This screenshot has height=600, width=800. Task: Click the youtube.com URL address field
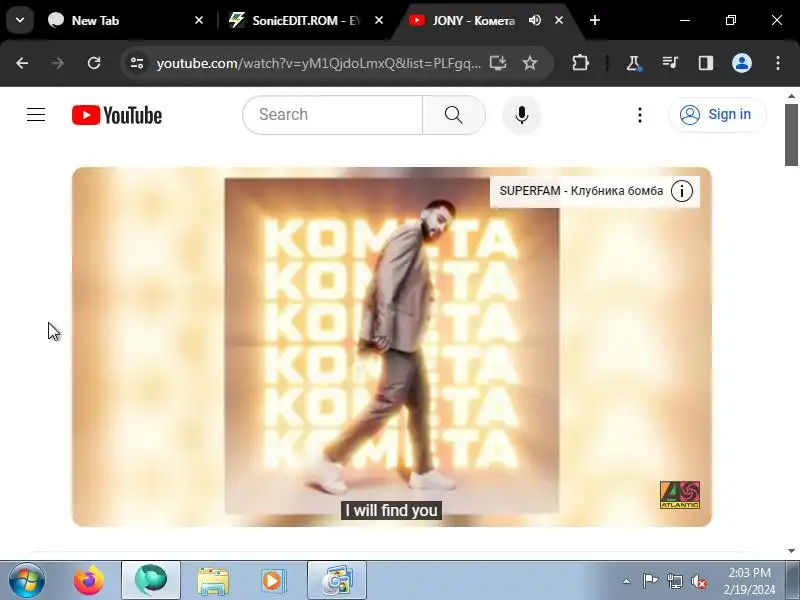(318, 63)
